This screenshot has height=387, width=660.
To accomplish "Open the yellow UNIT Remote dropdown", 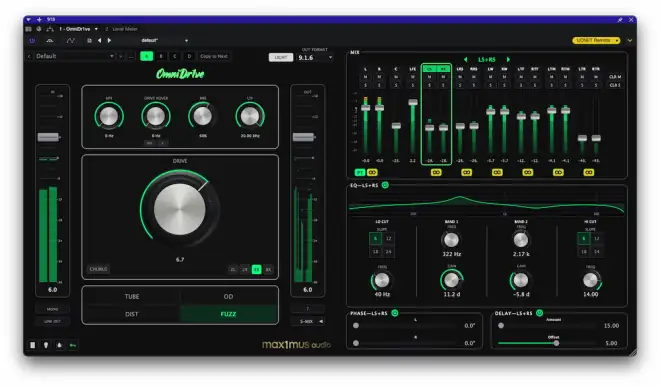I will point(596,40).
